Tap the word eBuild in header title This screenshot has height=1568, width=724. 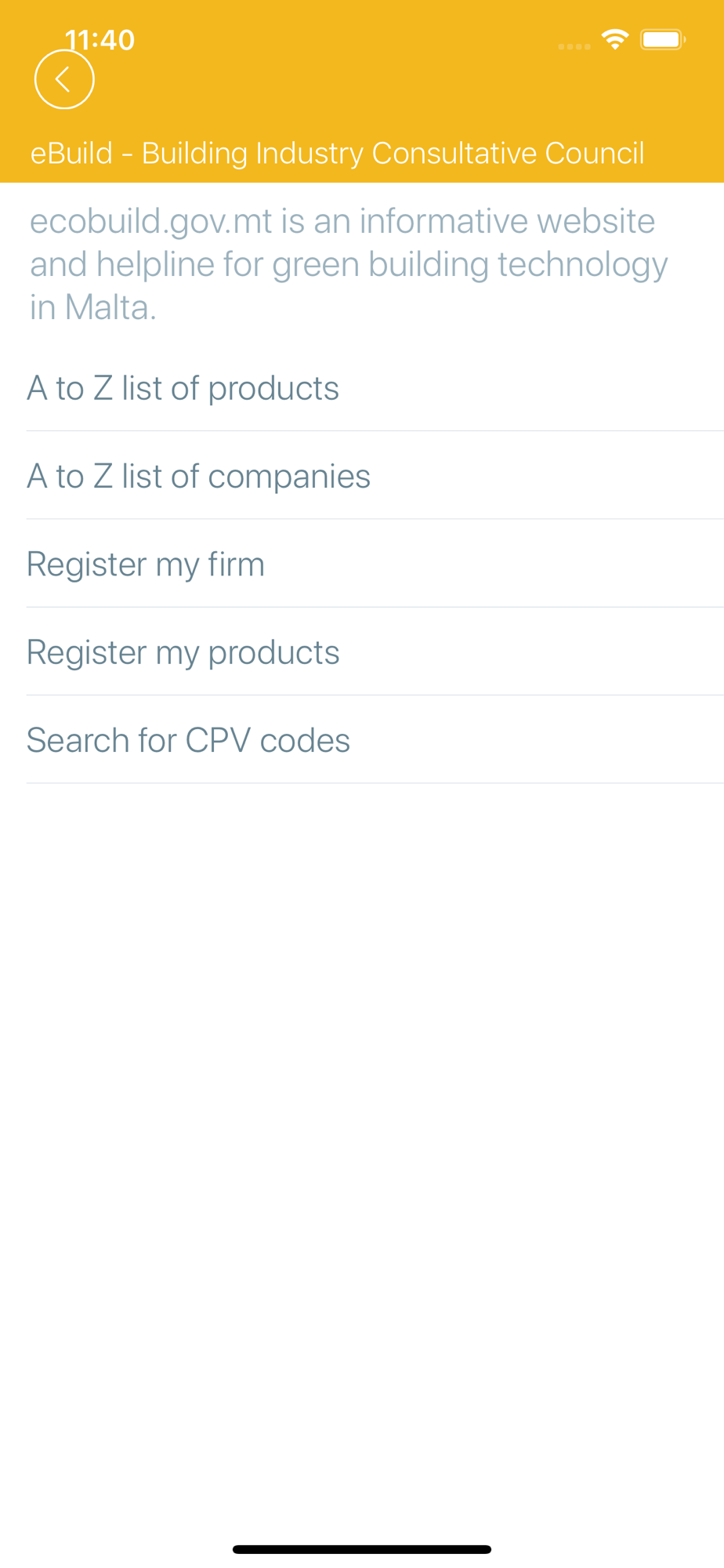pyautogui.click(x=71, y=154)
